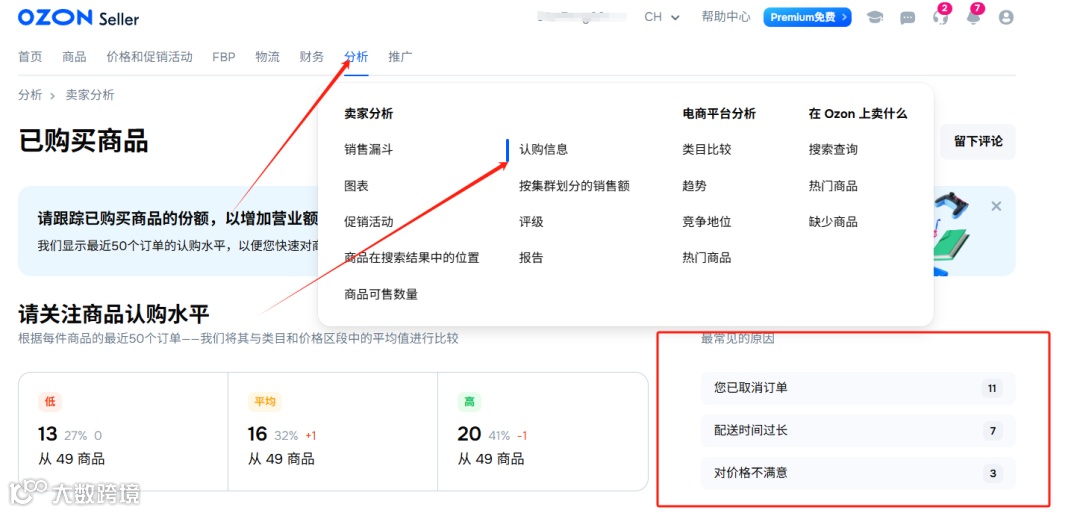Click the 已购买商品 page title
The height and width of the screenshot is (513, 1080).
click(83, 141)
